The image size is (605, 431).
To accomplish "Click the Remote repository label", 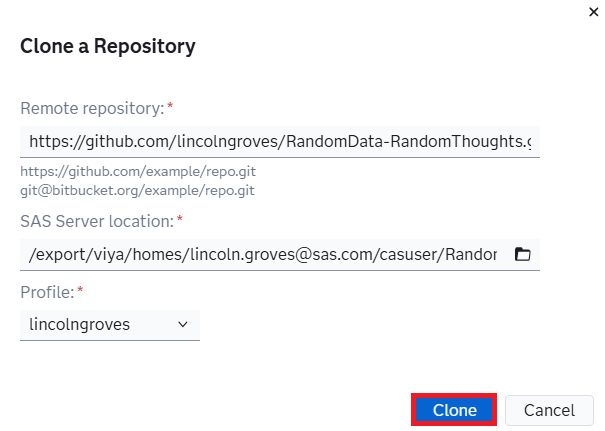I will (x=92, y=108).
